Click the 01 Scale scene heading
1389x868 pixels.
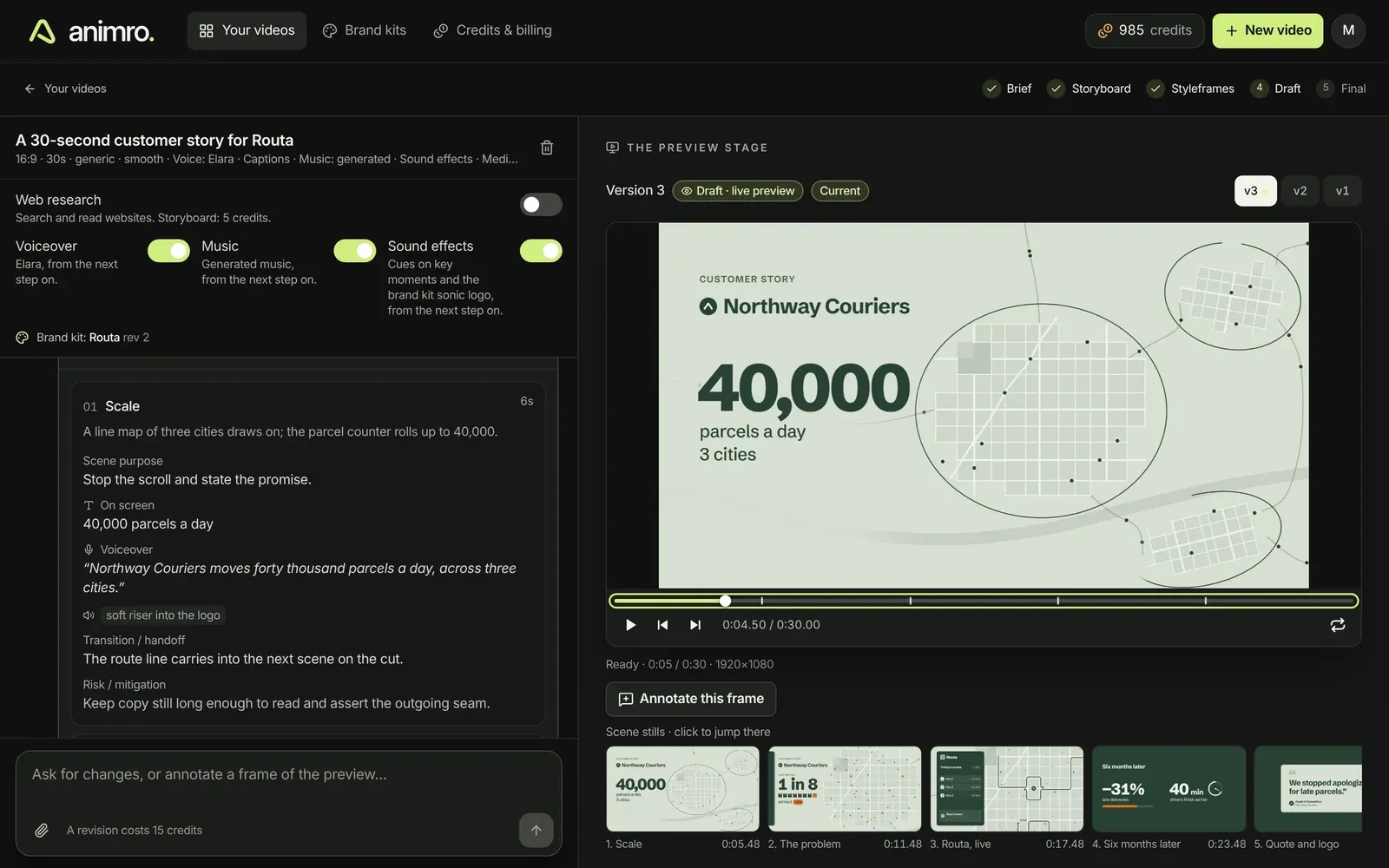[x=111, y=406]
